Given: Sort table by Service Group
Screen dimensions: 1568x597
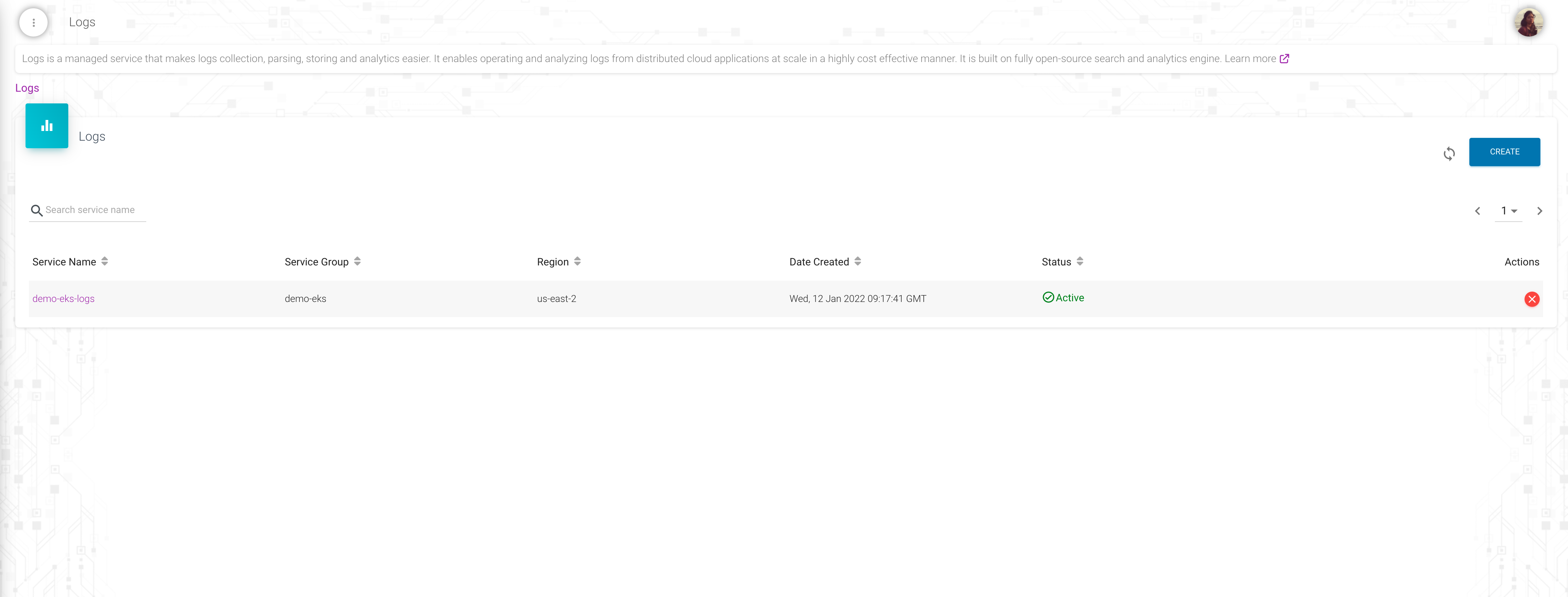Looking at the screenshot, I should [357, 261].
